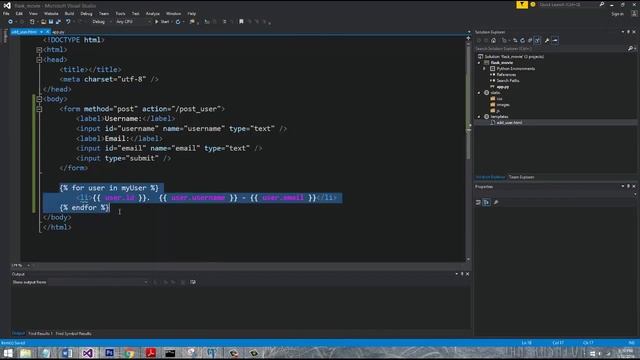Open File Explorer from the taskbar
Image resolution: width=640 pixels, height=360 pixels.
click(25, 353)
